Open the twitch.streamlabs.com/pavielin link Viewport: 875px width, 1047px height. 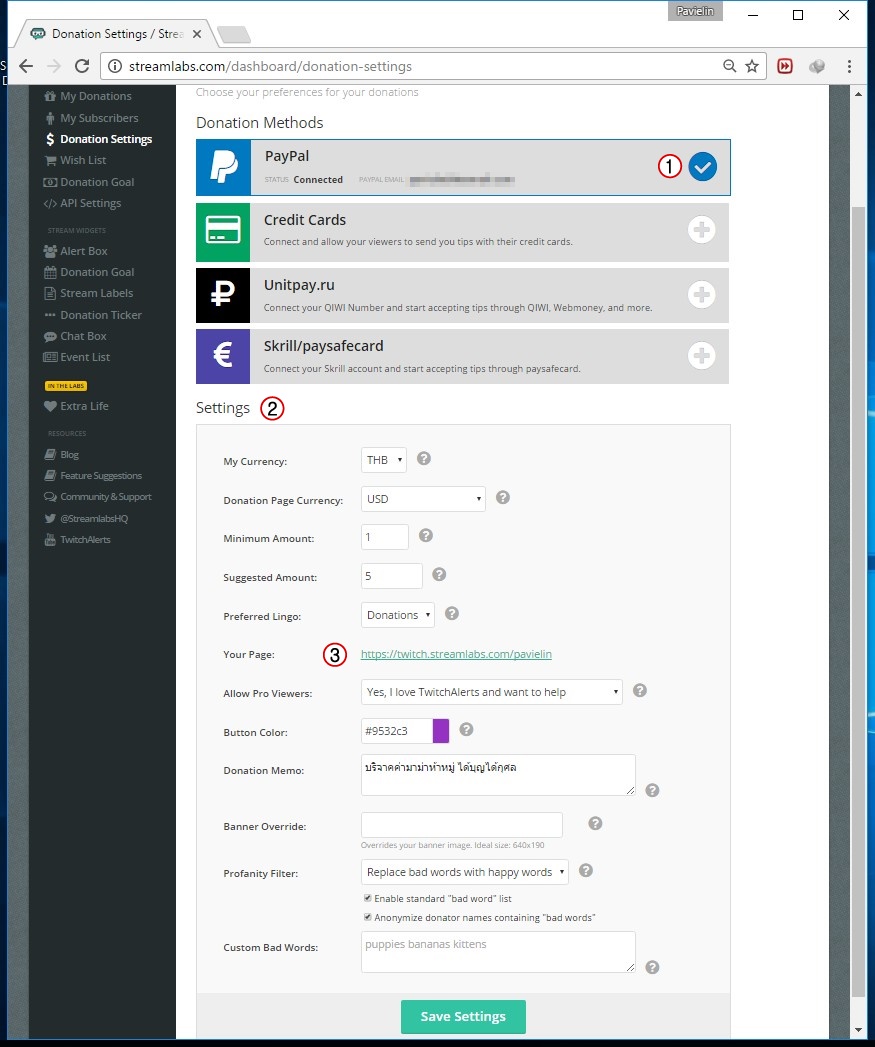pyautogui.click(x=456, y=654)
